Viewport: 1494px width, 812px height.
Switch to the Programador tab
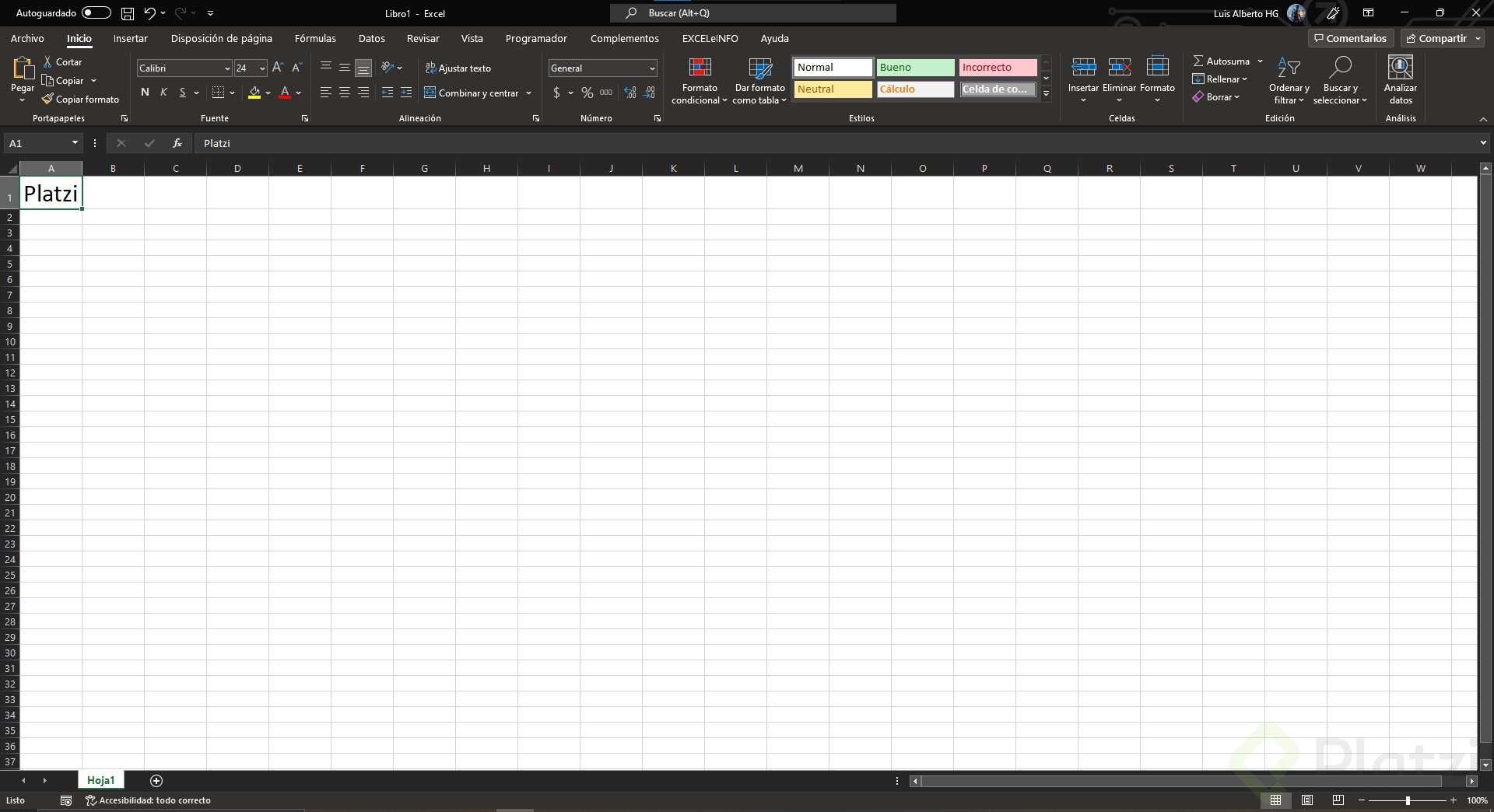(x=536, y=38)
